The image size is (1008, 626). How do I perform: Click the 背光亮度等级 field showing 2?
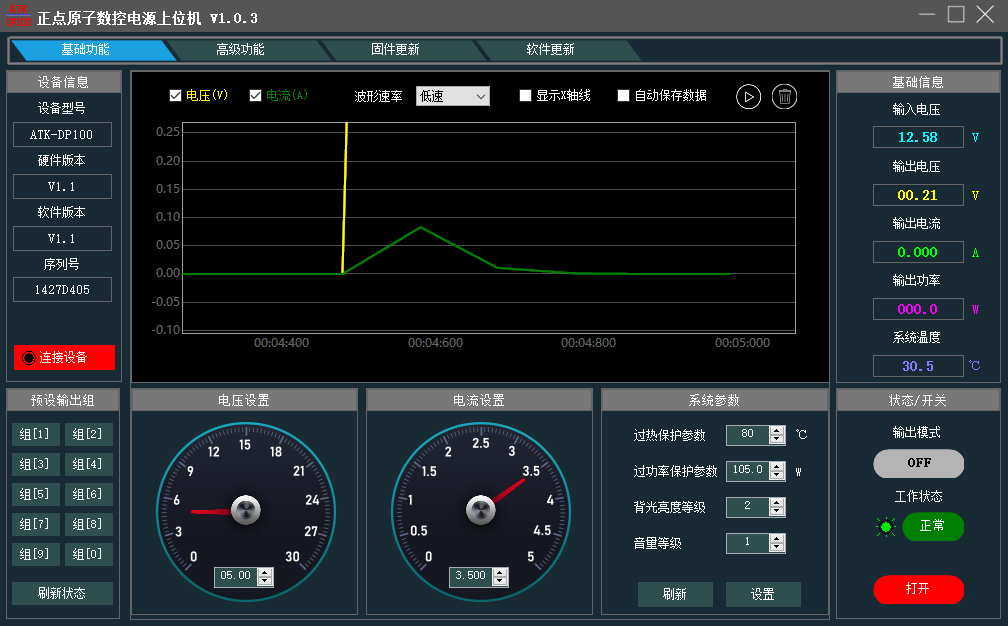[748, 507]
